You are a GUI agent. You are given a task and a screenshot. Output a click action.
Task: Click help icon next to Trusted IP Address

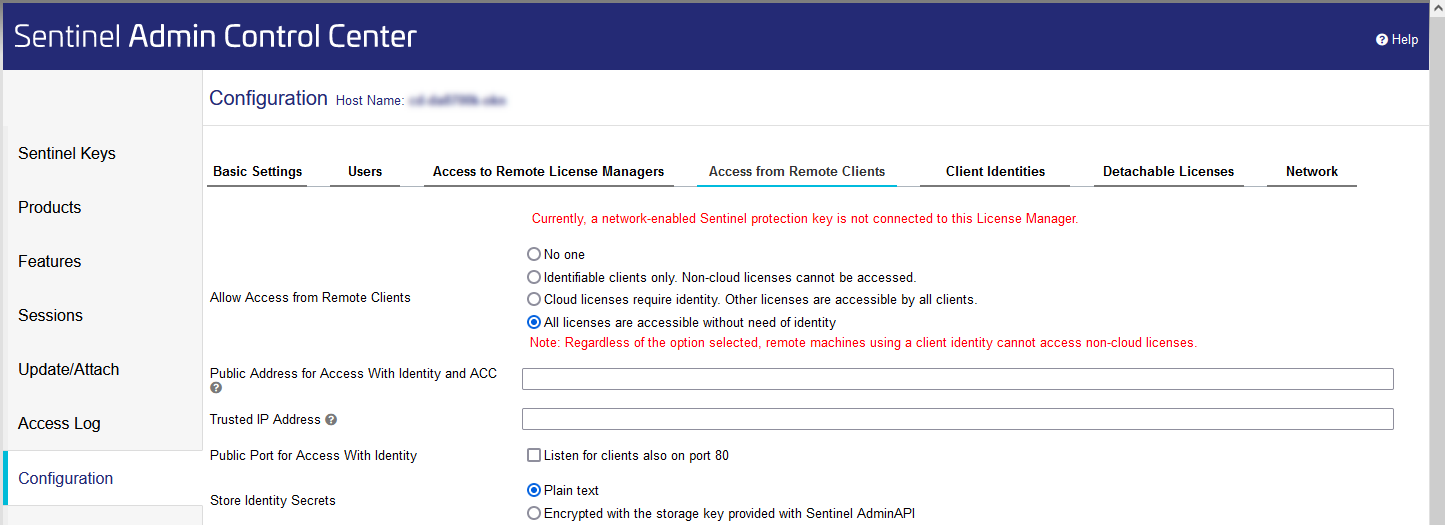(x=331, y=420)
